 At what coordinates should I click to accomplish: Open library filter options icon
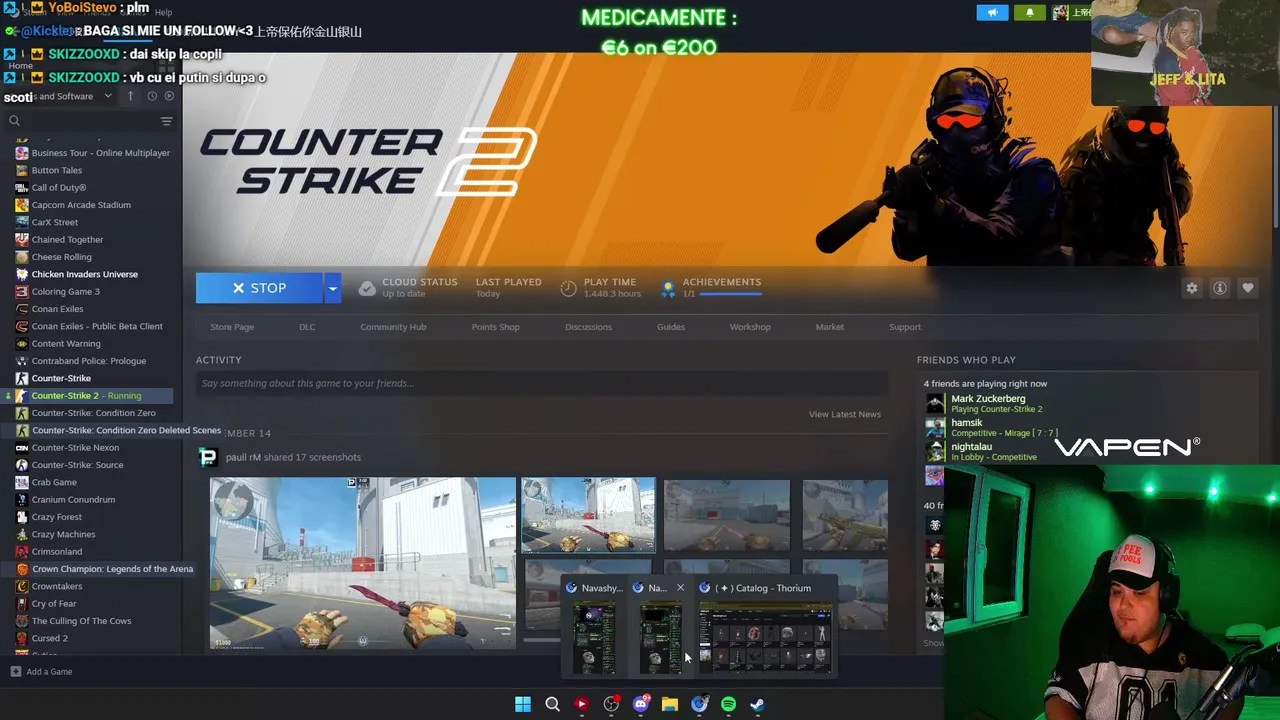[166, 121]
